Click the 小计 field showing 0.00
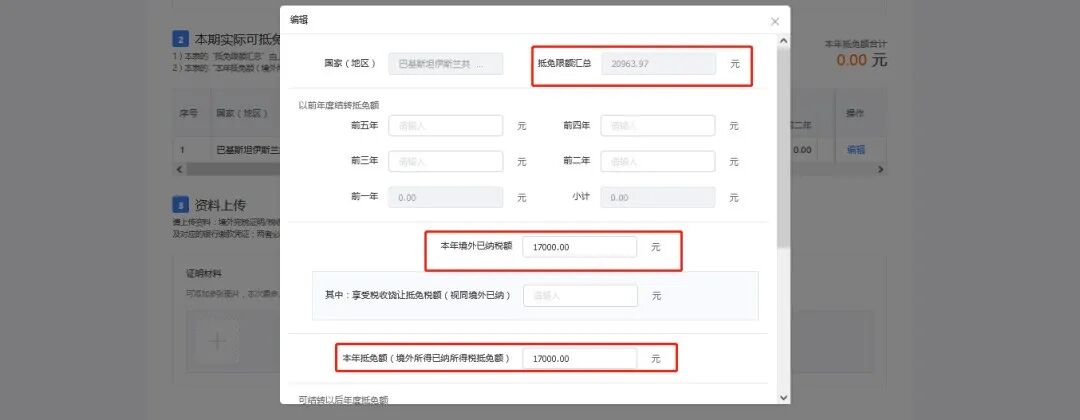This screenshot has height=420, width=1080. click(658, 197)
